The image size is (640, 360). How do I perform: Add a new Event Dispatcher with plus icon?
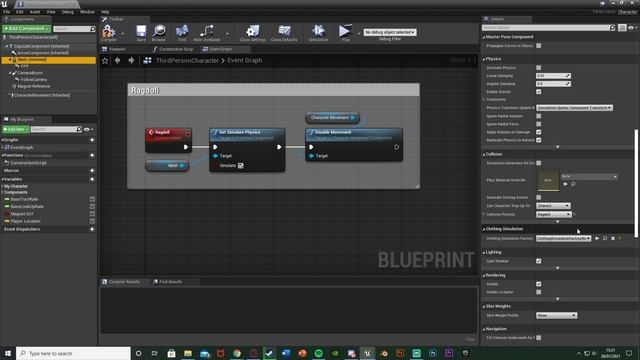coord(92,229)
